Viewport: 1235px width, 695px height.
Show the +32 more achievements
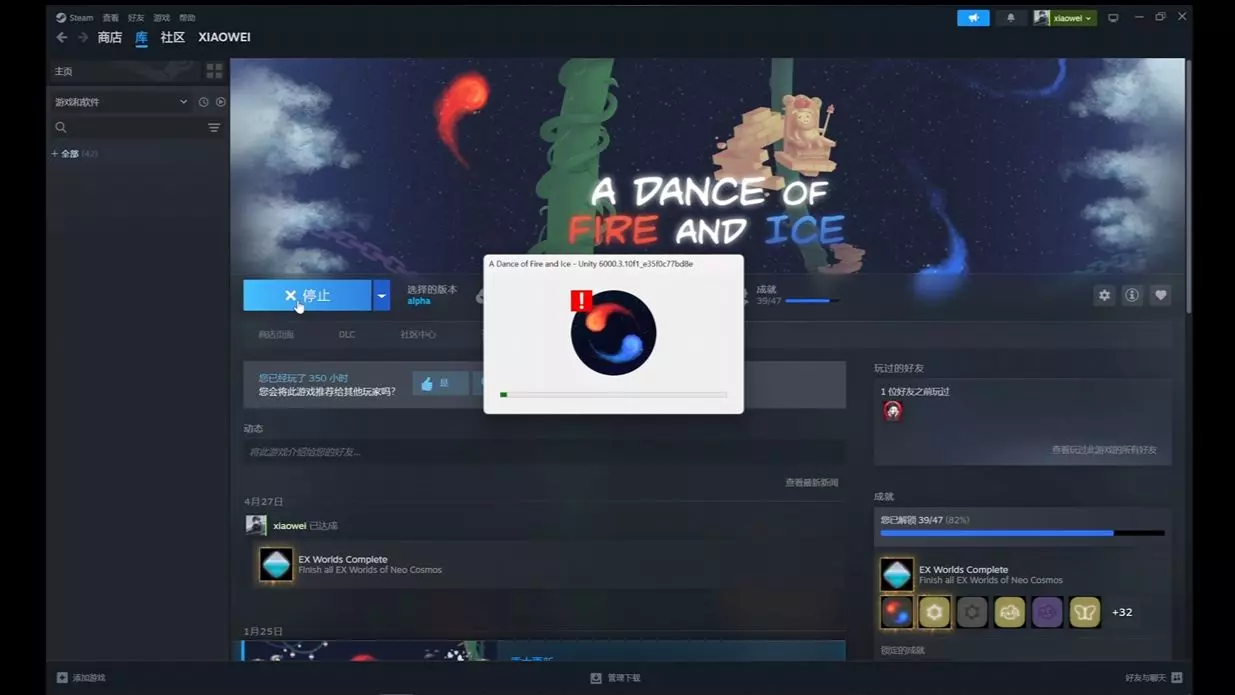(x=1122, y=612)
